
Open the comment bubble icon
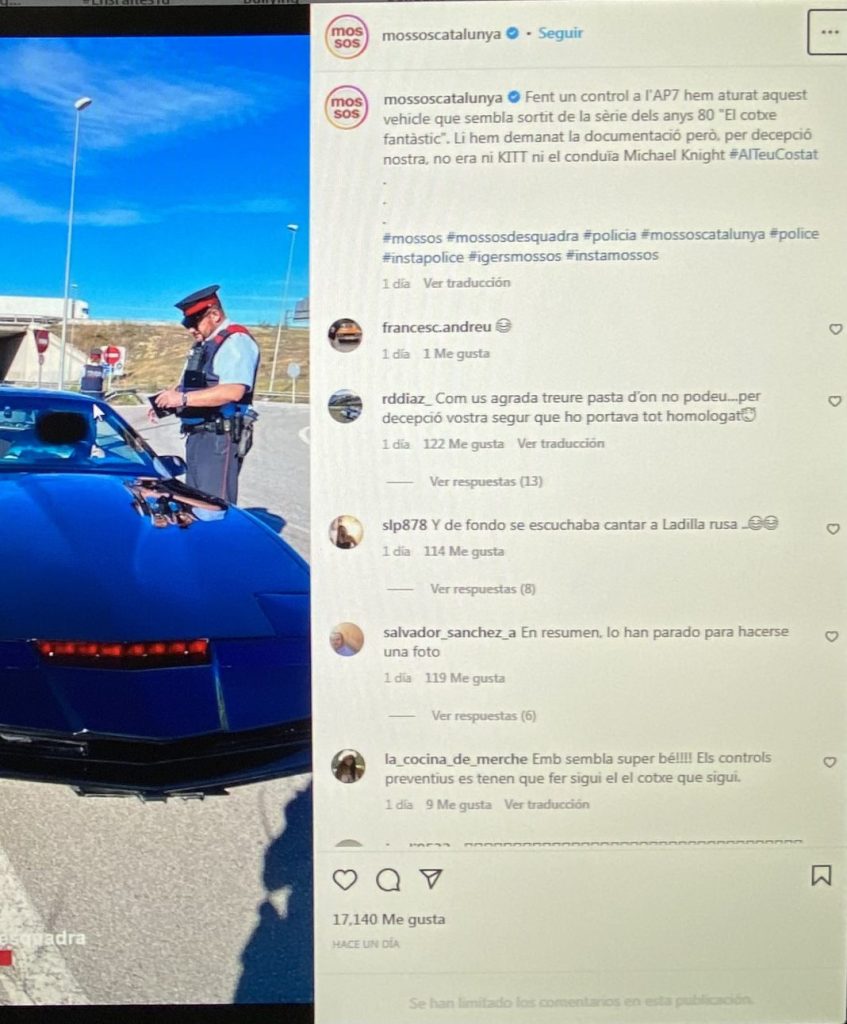(389, 880)
